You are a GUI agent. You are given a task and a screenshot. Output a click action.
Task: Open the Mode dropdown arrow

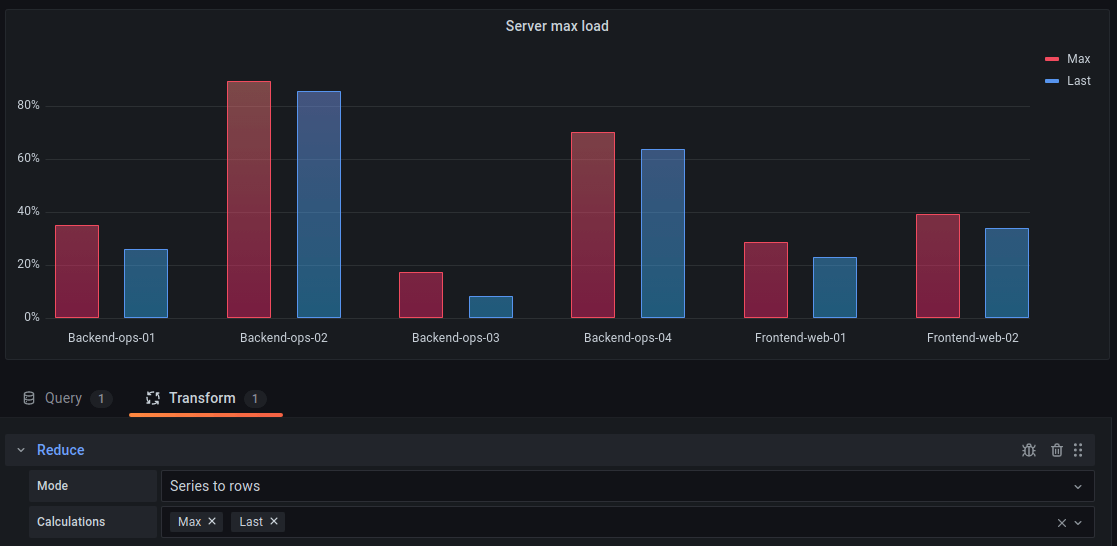[x=1078, y=487]
